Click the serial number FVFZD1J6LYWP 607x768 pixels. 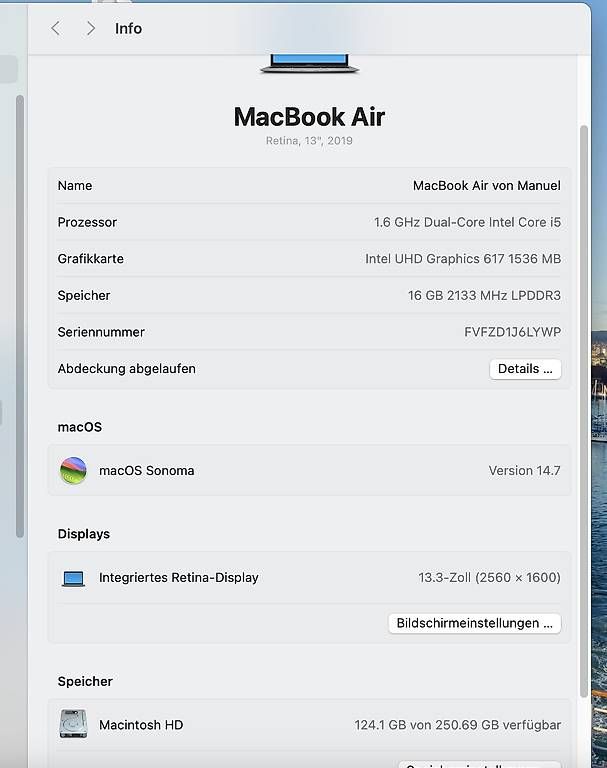point(512,332)
